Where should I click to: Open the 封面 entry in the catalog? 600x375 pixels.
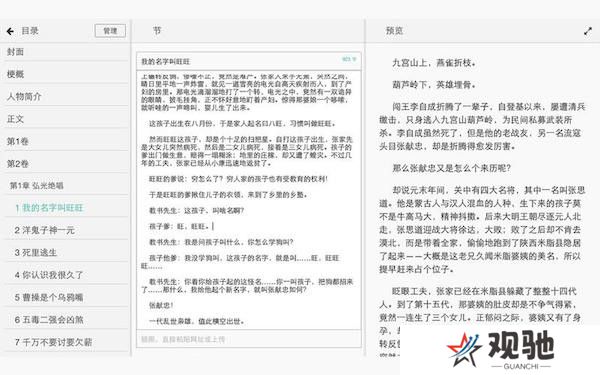coord(67,52)
